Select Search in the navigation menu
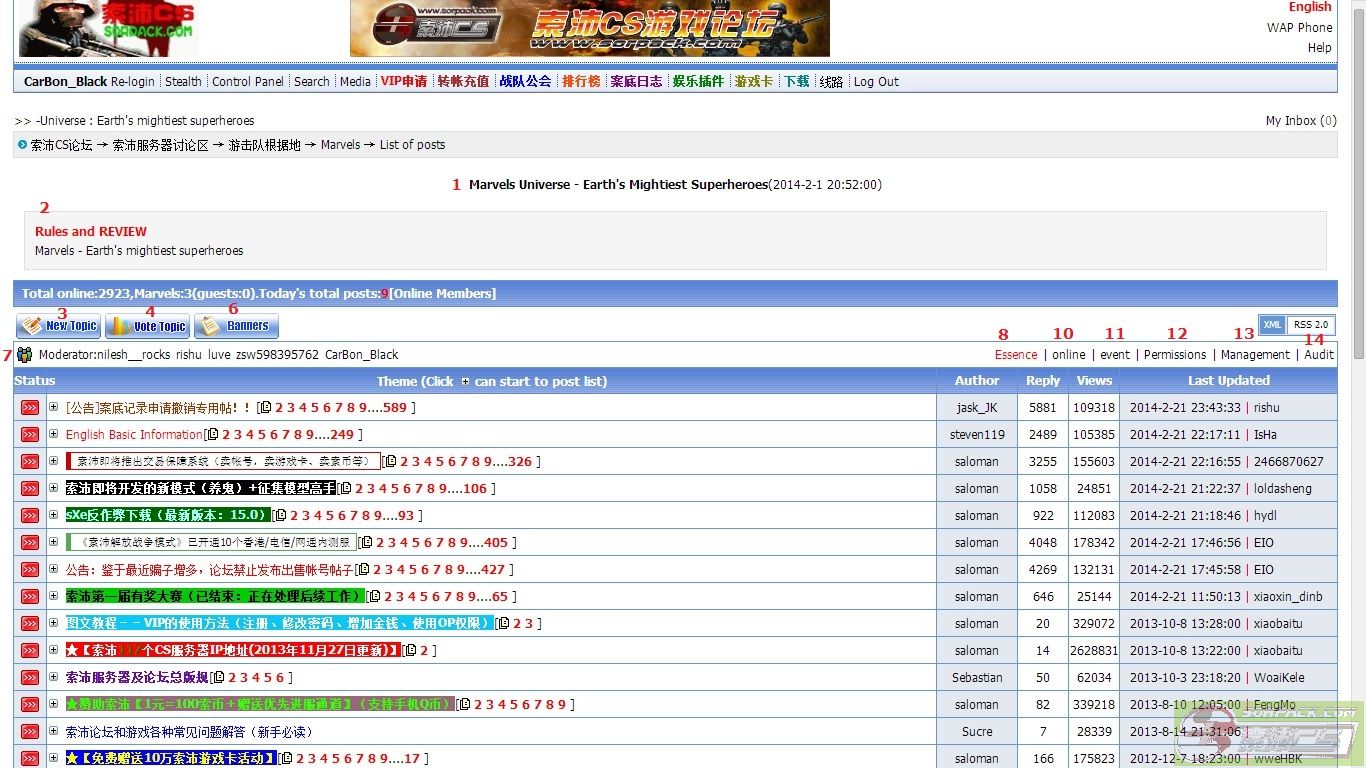1366x768 pixels. [311, 82]
